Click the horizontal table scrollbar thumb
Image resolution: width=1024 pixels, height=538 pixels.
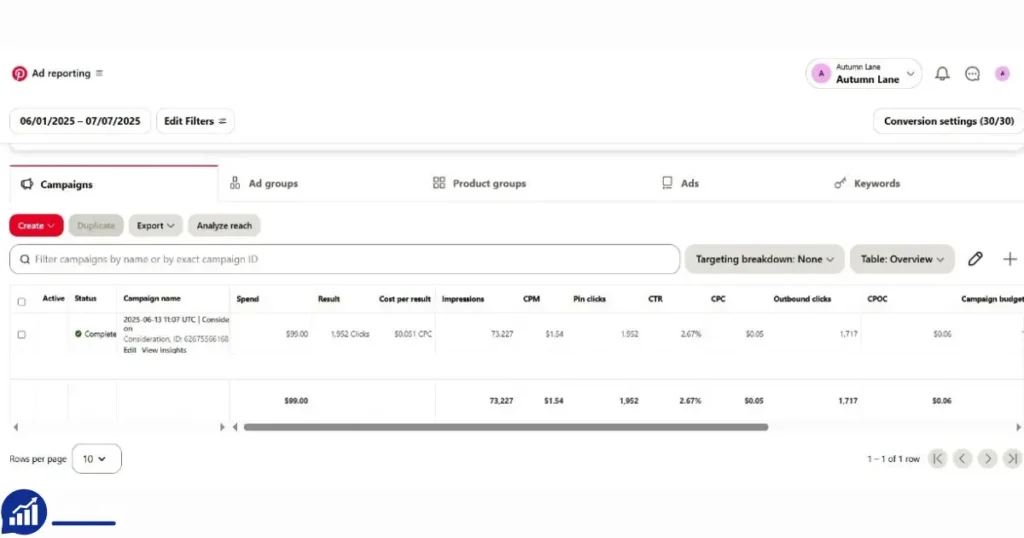pos(505,427)
